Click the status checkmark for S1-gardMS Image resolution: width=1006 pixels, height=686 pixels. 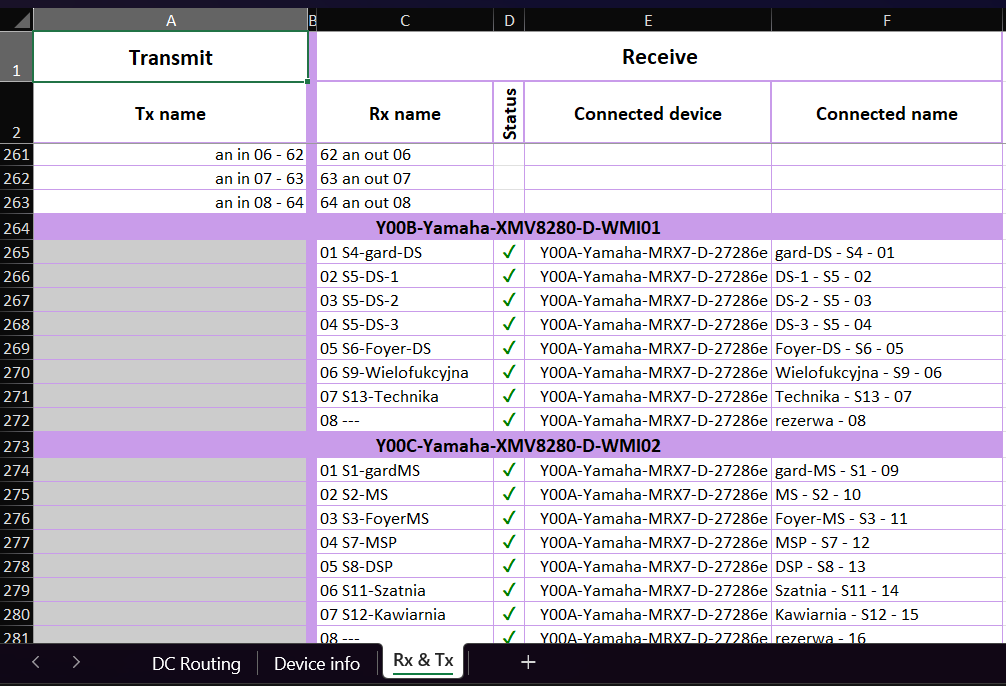click(509, 470)
